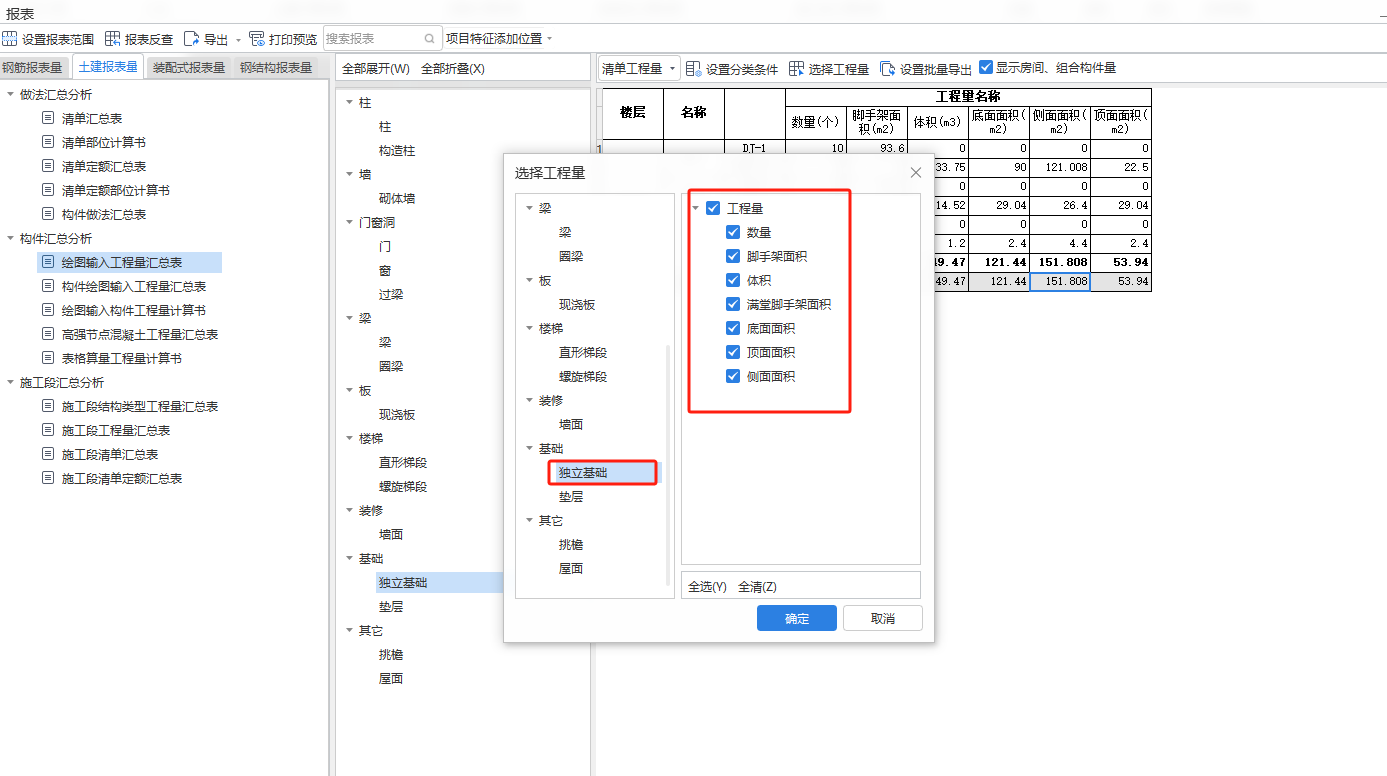1387x776 pixels.
Task: Click the document icon beside 绘图输入工程量汇总表
Action: [48, 262]
